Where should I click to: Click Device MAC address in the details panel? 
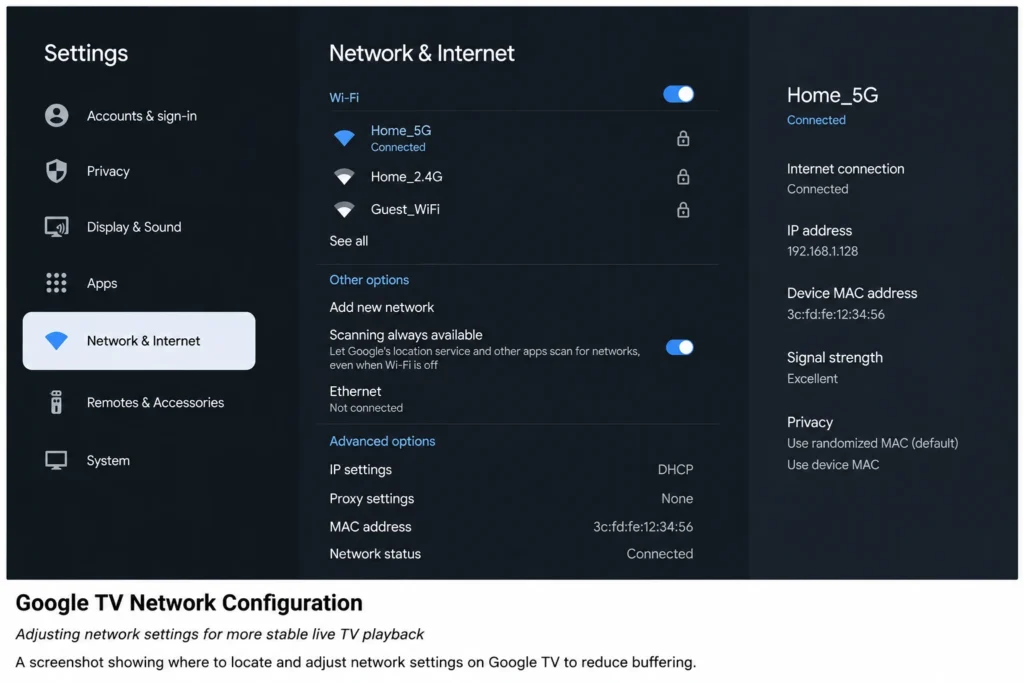click(x=852, y=303)
